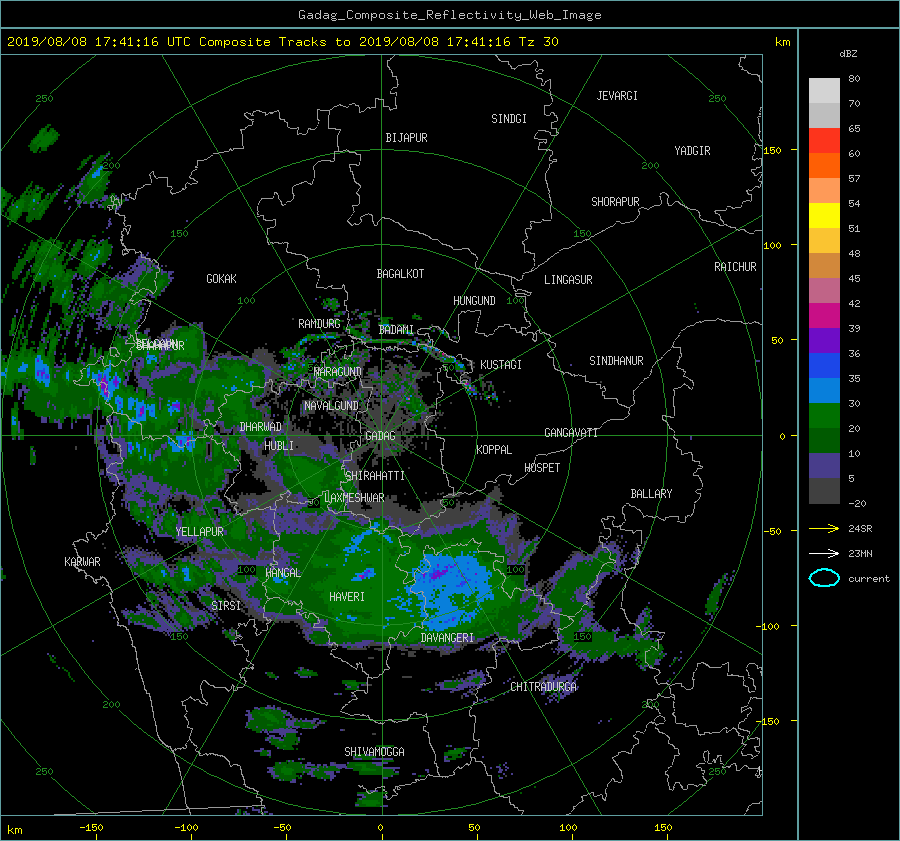Click the cyan 'current' ellipse legend icon
Image resolution: width=900 pixels, height=841 pixels.
tap(824, 578)
